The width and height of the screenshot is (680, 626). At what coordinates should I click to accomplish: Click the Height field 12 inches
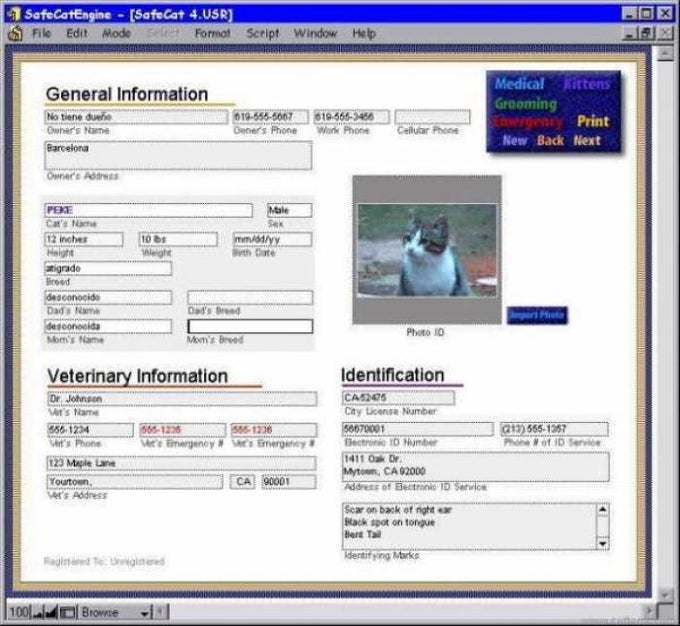pos(84,239)
